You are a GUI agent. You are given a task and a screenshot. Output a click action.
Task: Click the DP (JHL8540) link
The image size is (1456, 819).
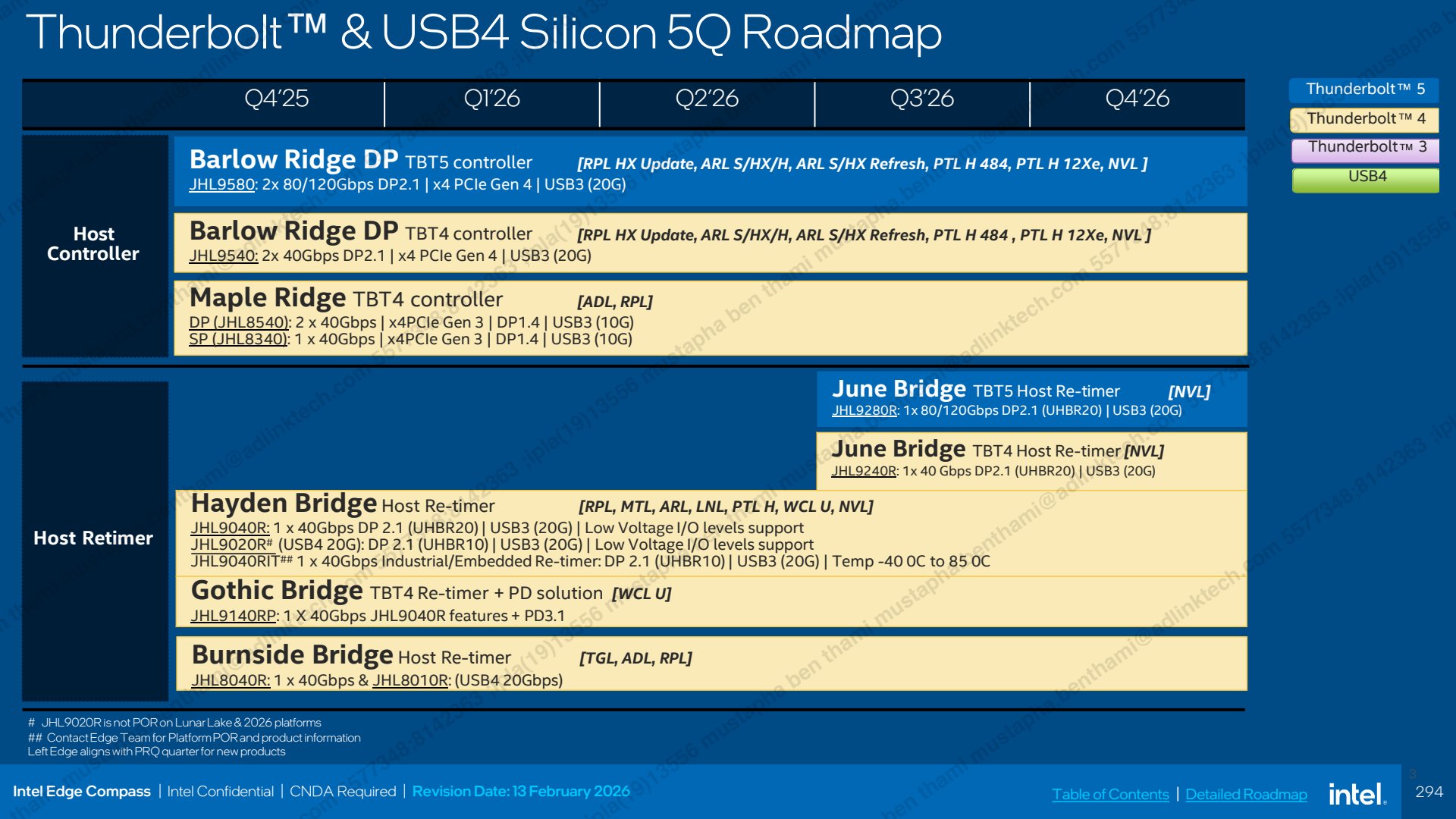pyautogui.click(x=239, y=322)
